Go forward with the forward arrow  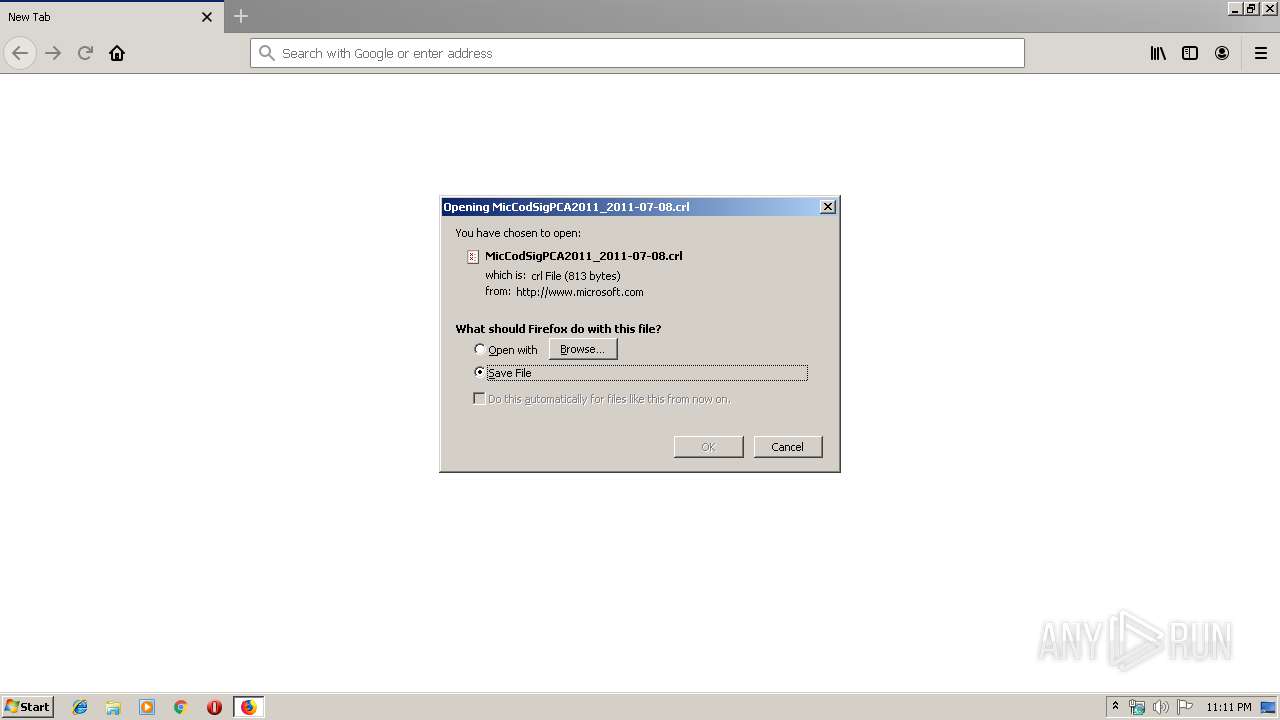click(x=53, y=53)
